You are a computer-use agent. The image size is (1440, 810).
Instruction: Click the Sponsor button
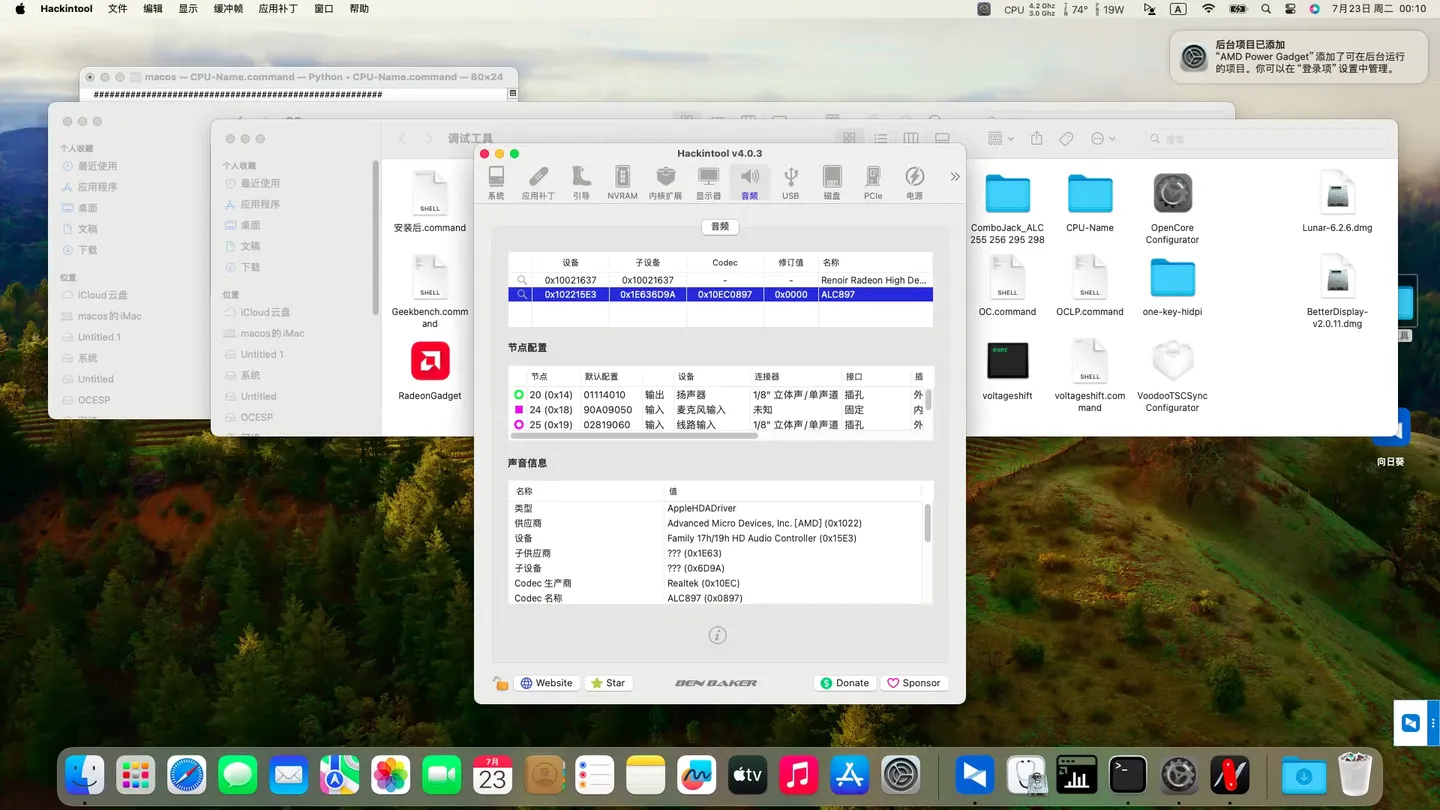(x=913, y=683)
